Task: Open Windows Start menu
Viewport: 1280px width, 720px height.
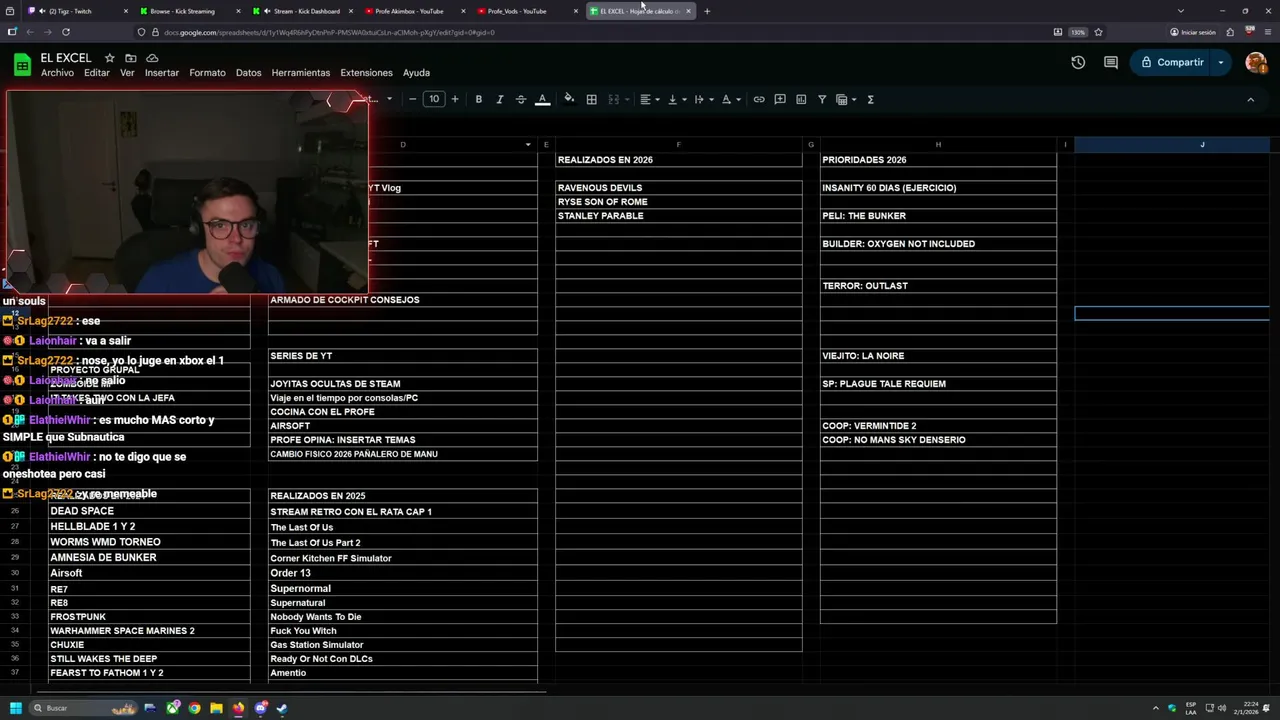Action: click(15, 708)
